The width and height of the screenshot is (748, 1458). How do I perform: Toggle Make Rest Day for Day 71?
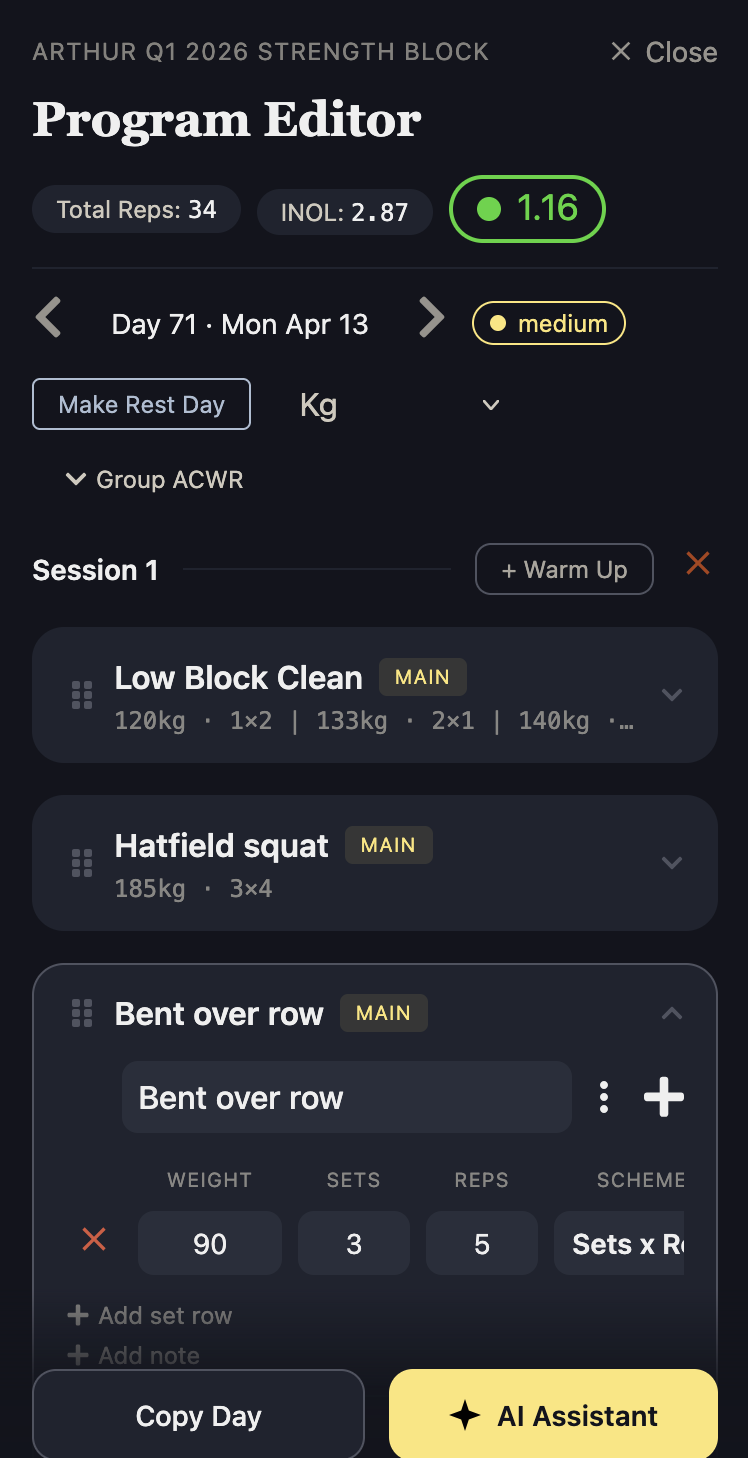click(141, 404)
